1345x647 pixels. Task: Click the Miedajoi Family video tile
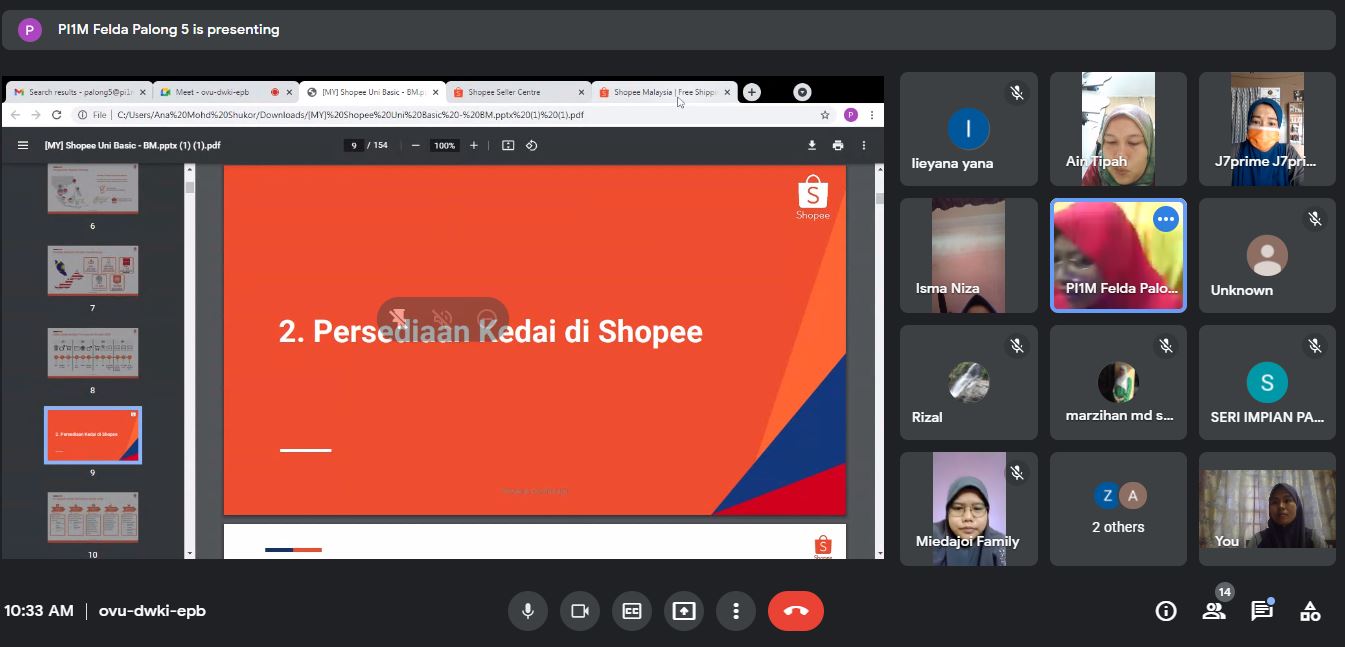[x=968, y=509]
